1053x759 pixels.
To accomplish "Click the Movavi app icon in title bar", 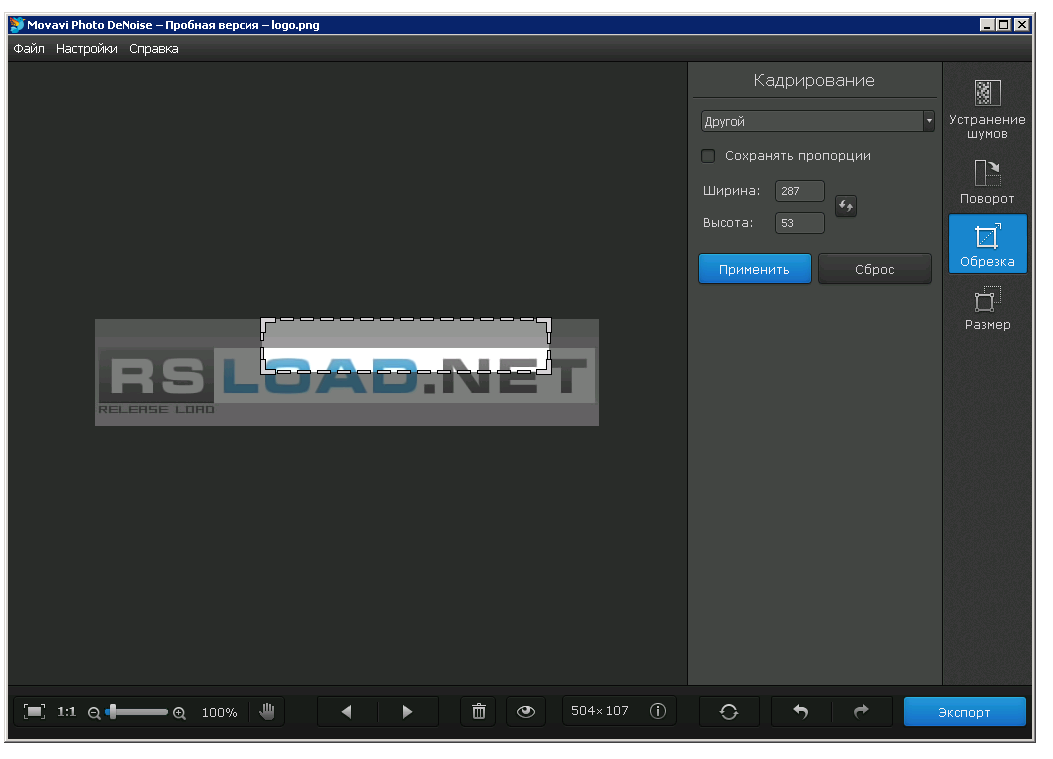I will tap(17, 25).
